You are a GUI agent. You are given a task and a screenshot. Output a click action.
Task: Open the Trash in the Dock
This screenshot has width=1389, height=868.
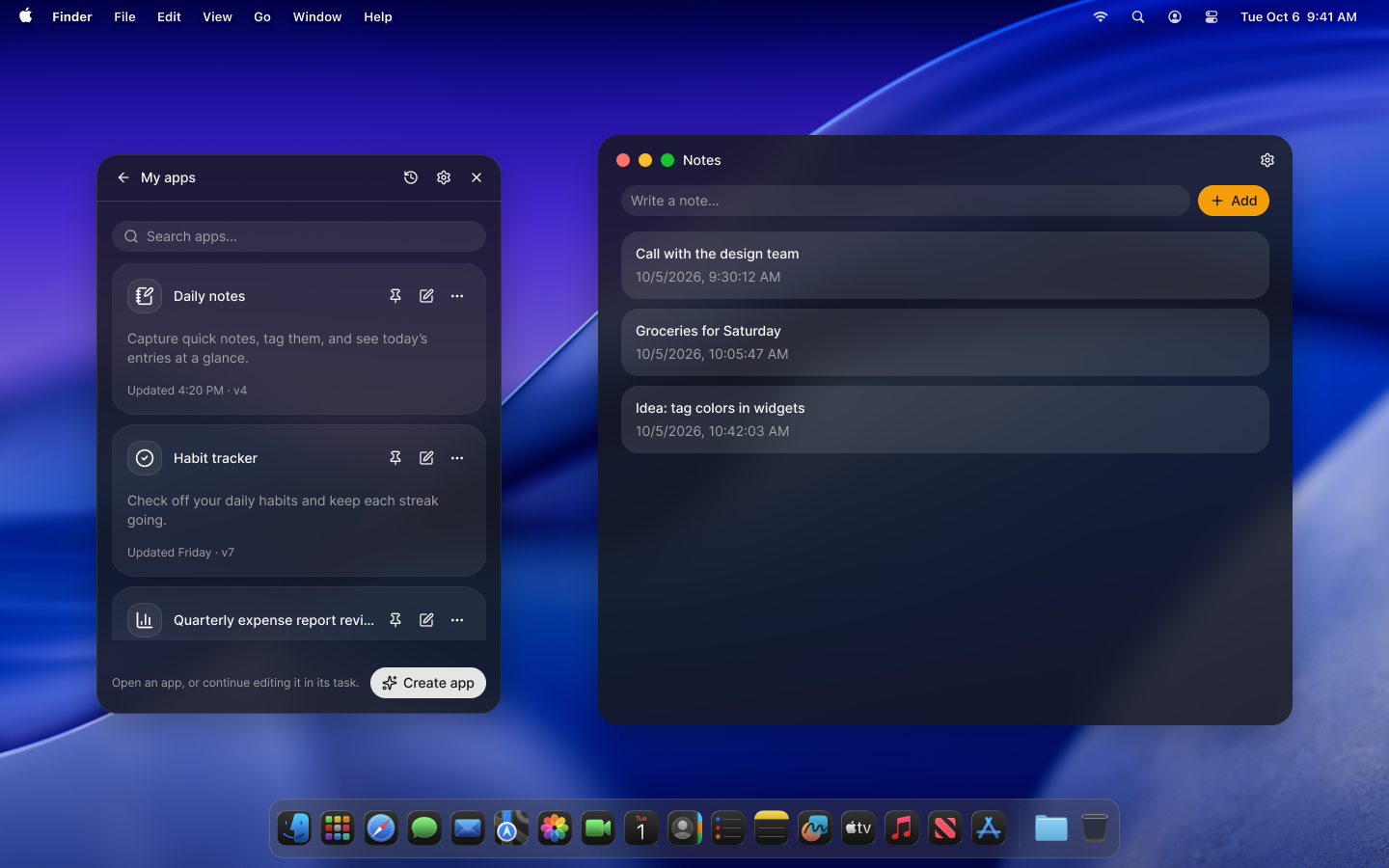(x=1095, y=828)
